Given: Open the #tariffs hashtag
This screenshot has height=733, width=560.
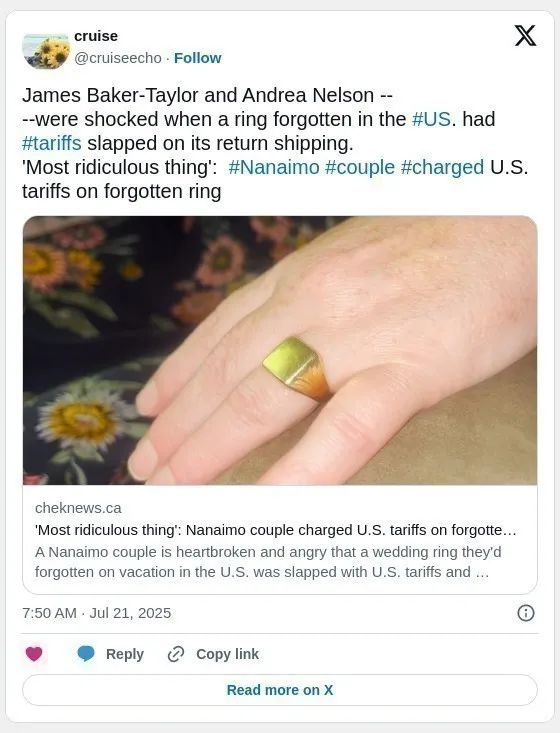Looking at the screenshot, I should (52, 144).
